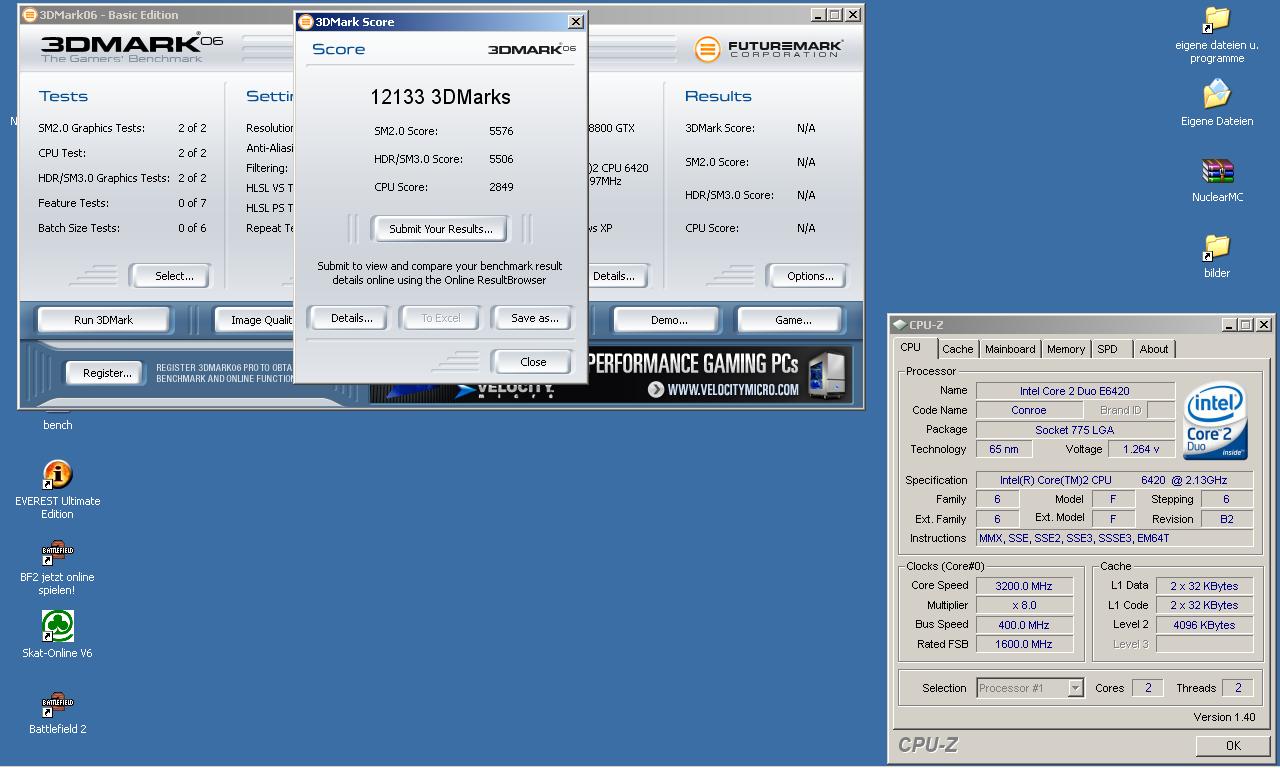Click Submit Your Results button
Screen dimensions: 1280x768
(x=440, y=229)
